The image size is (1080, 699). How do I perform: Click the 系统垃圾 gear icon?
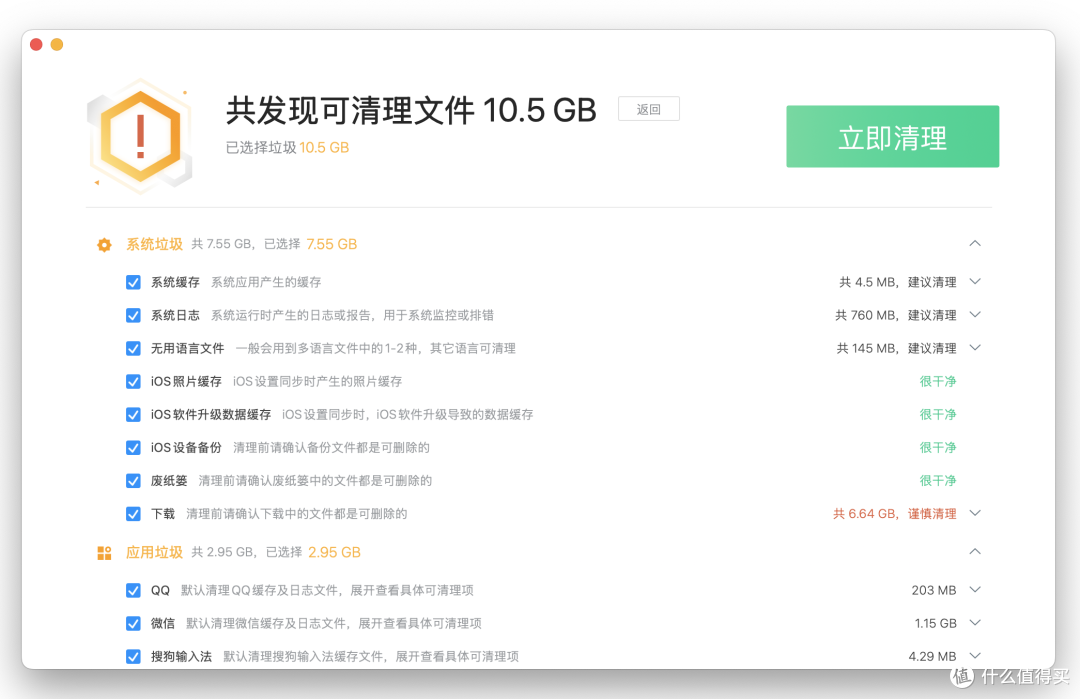click(x=104, y=244)
